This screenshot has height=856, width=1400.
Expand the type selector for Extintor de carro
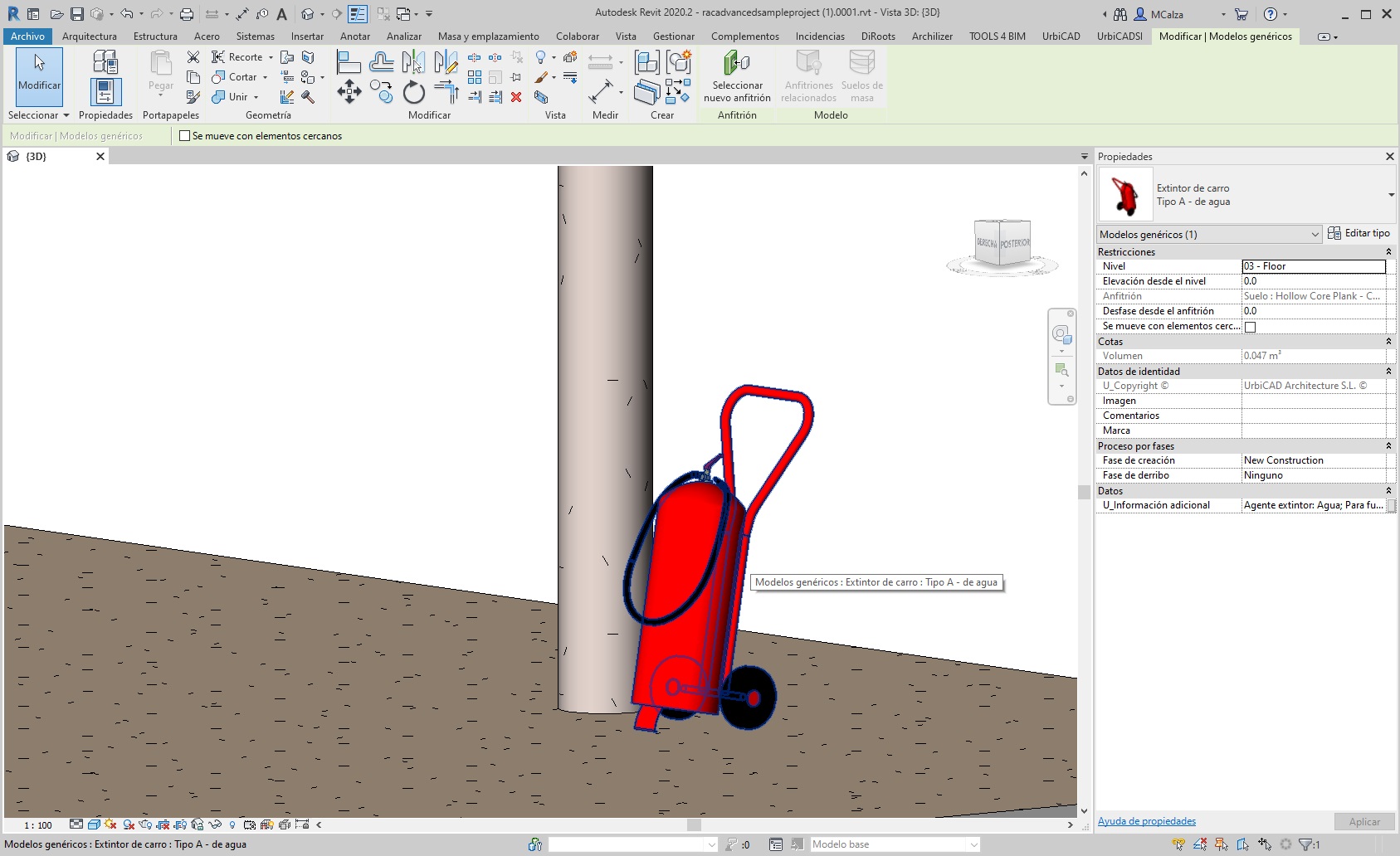[x=1391, y=195]
